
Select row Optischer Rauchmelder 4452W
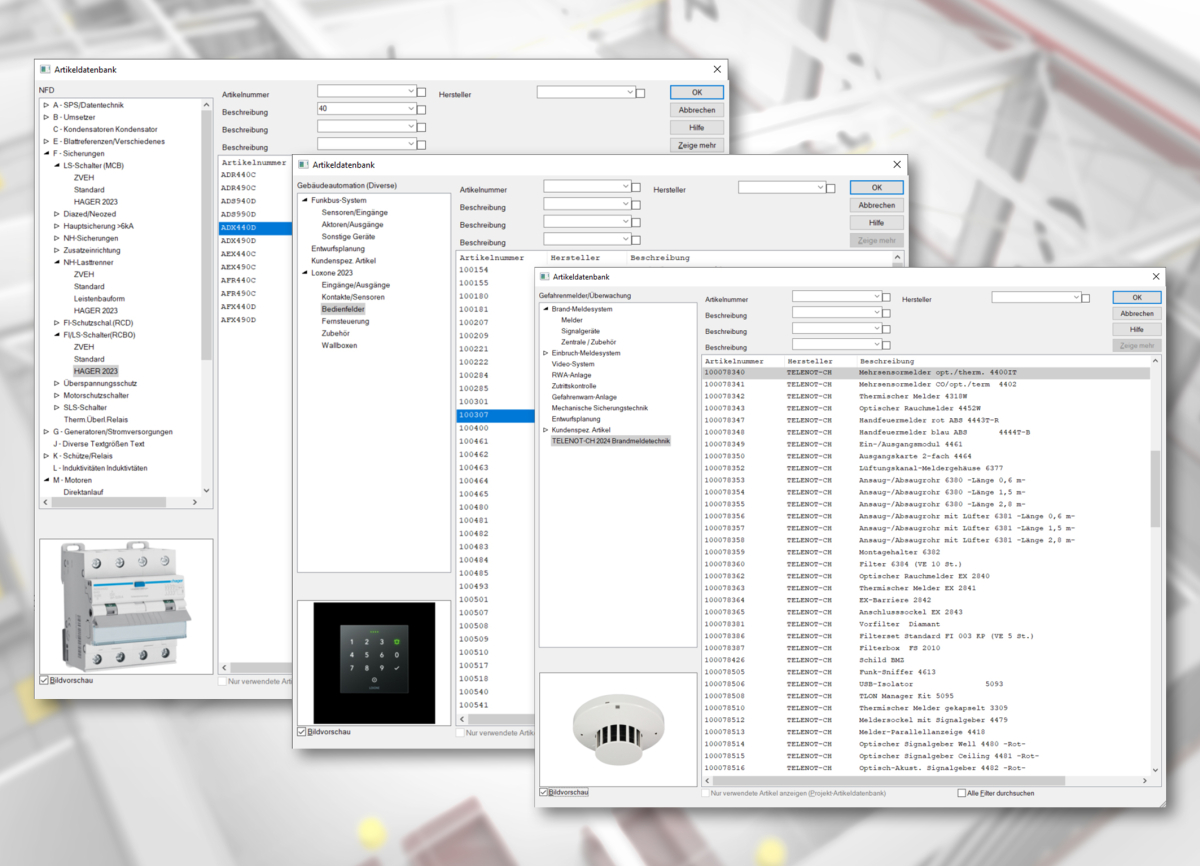925,408
